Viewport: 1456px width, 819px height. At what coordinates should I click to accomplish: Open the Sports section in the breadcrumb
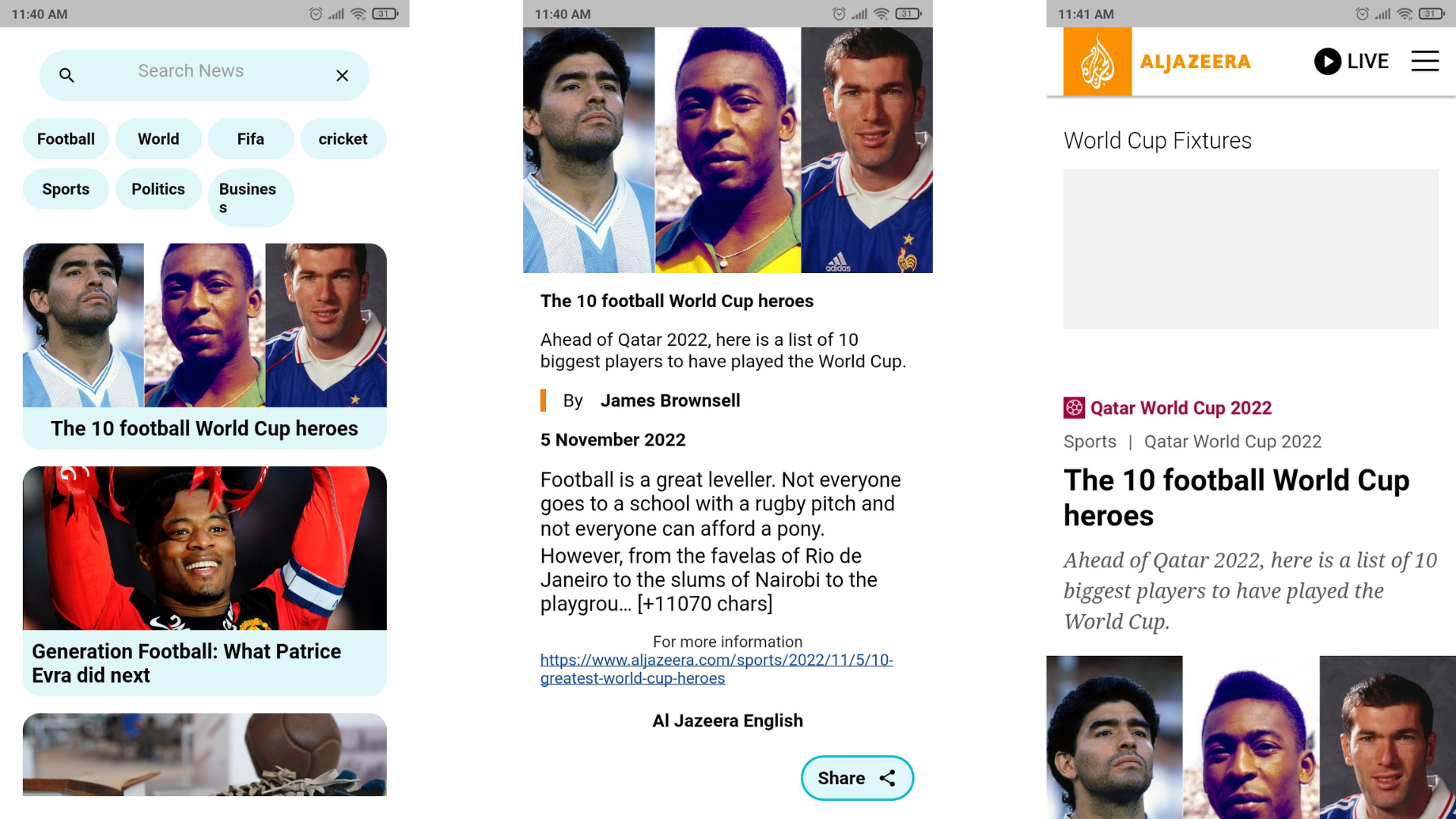coord(1090,441)
